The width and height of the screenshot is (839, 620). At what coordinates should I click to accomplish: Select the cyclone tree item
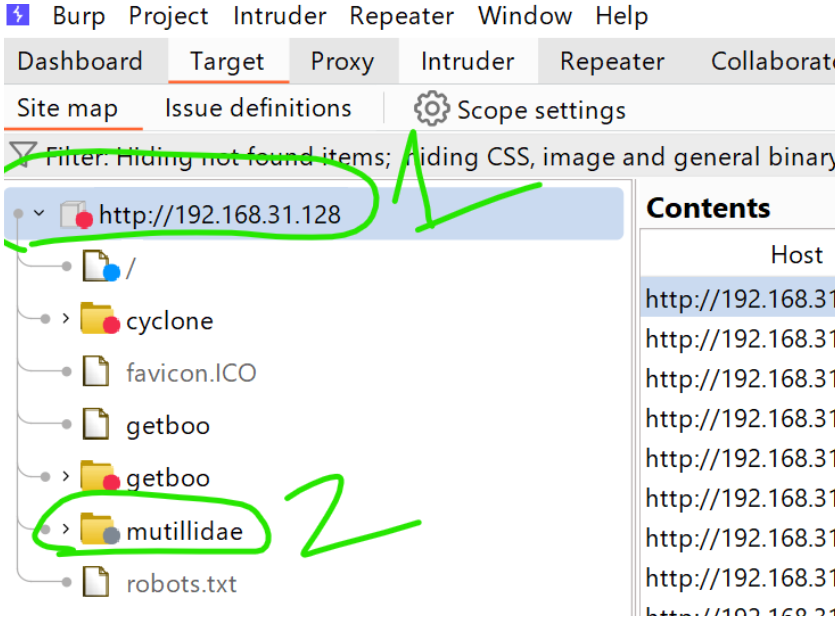(170, 321)
